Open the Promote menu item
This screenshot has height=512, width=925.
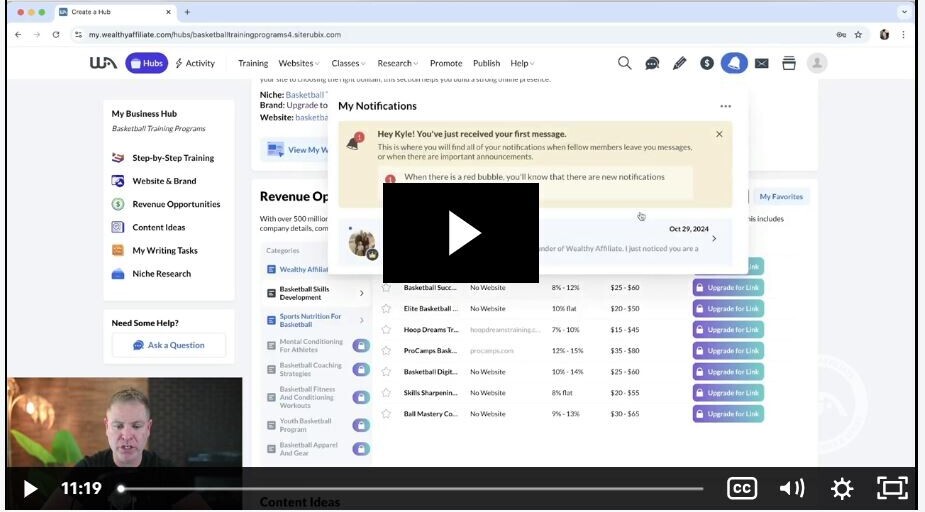point(446,63)
